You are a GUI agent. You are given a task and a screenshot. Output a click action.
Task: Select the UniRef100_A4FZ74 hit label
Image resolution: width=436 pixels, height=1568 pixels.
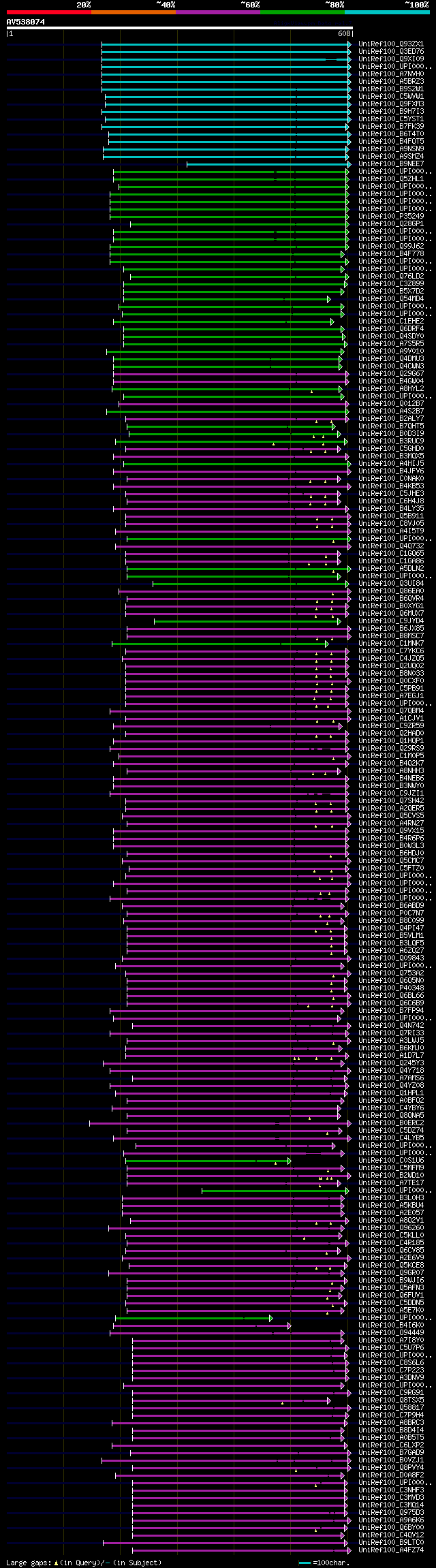coord(391,1550)
